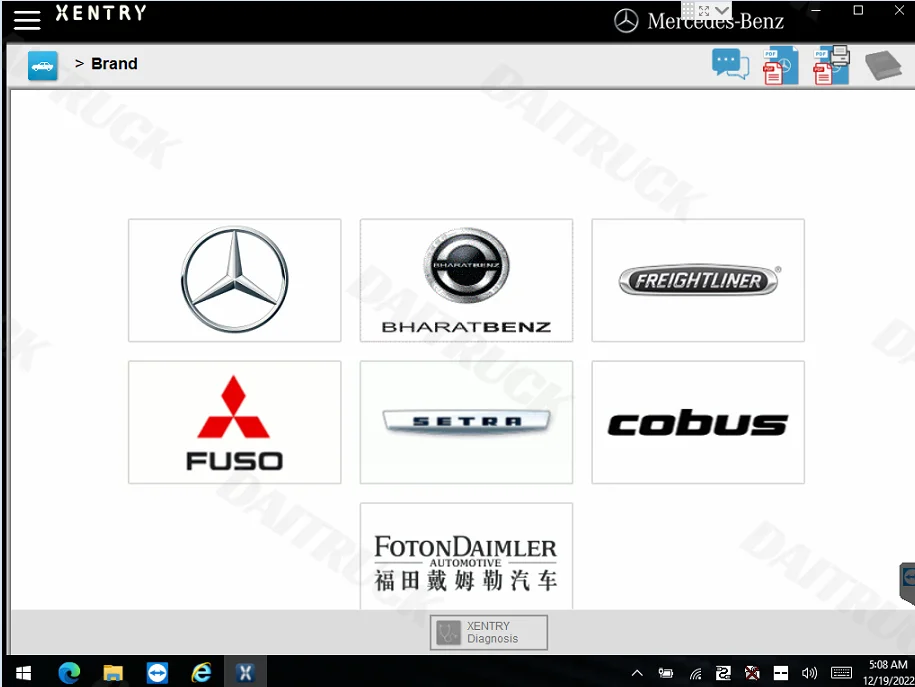Expand the remote session toolbar chevron

[x=722, y=10]
